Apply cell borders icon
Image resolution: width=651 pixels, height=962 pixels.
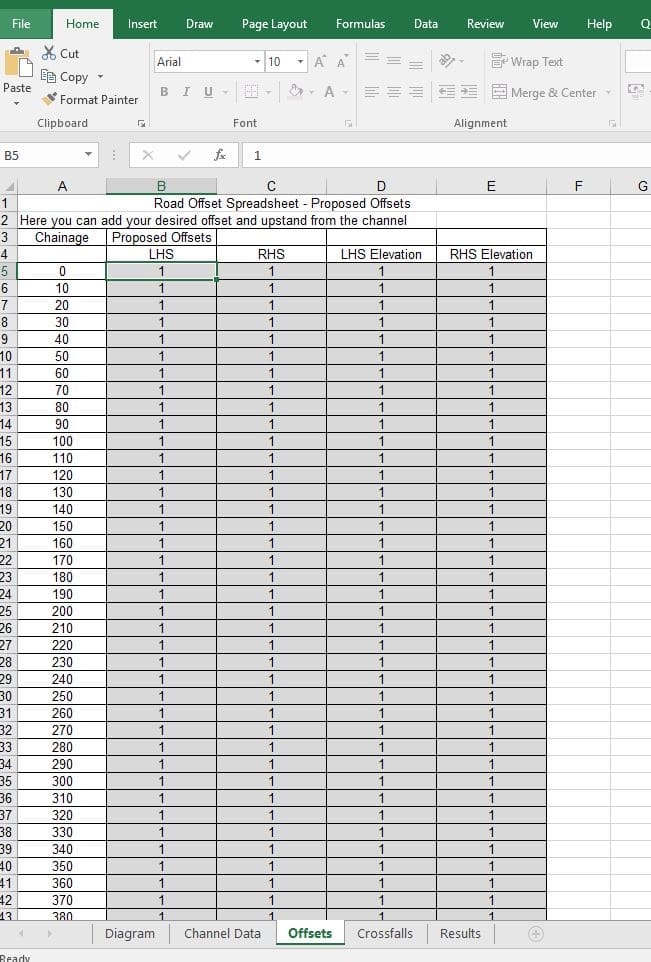tap(251, 92)
